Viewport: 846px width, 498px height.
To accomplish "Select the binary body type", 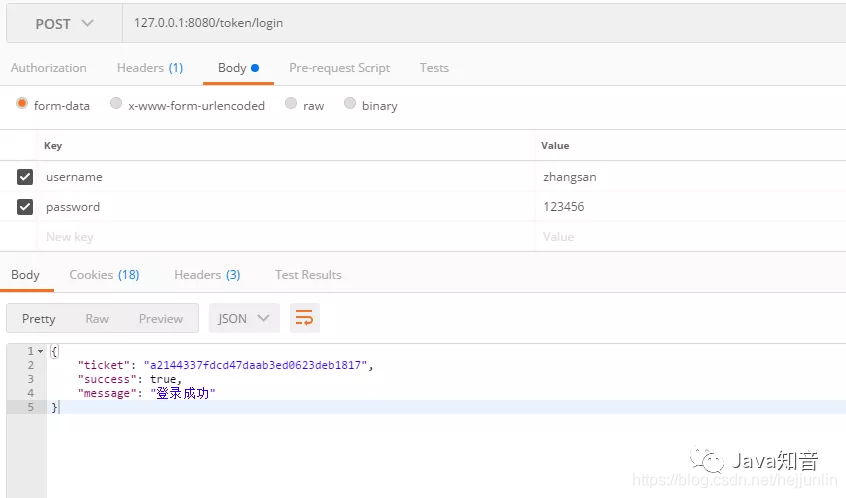I will (350, 103).
